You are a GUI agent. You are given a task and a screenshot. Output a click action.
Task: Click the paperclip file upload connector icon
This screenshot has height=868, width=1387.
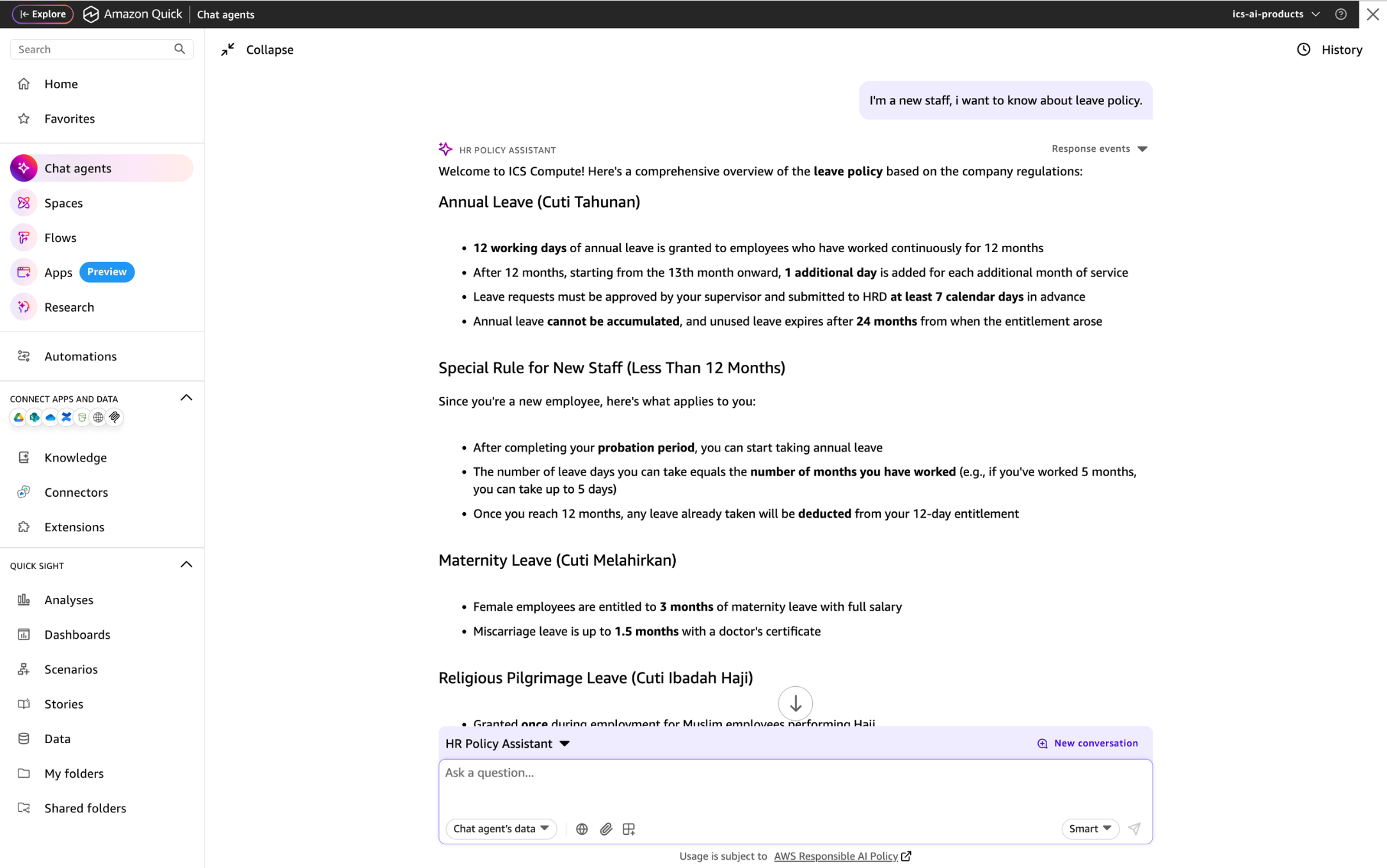tap(115, 417)
